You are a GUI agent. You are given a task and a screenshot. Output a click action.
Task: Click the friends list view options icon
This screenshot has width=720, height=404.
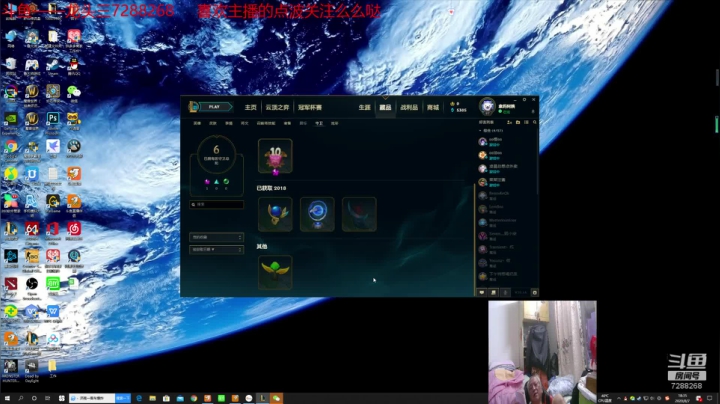coord(526,123)
